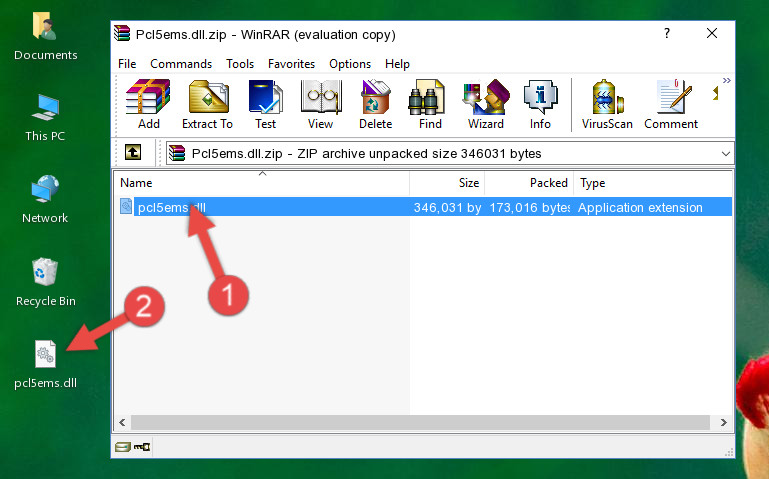Select the 346,031 bytes size cell
769x479 pixels.
click(447, 207)
